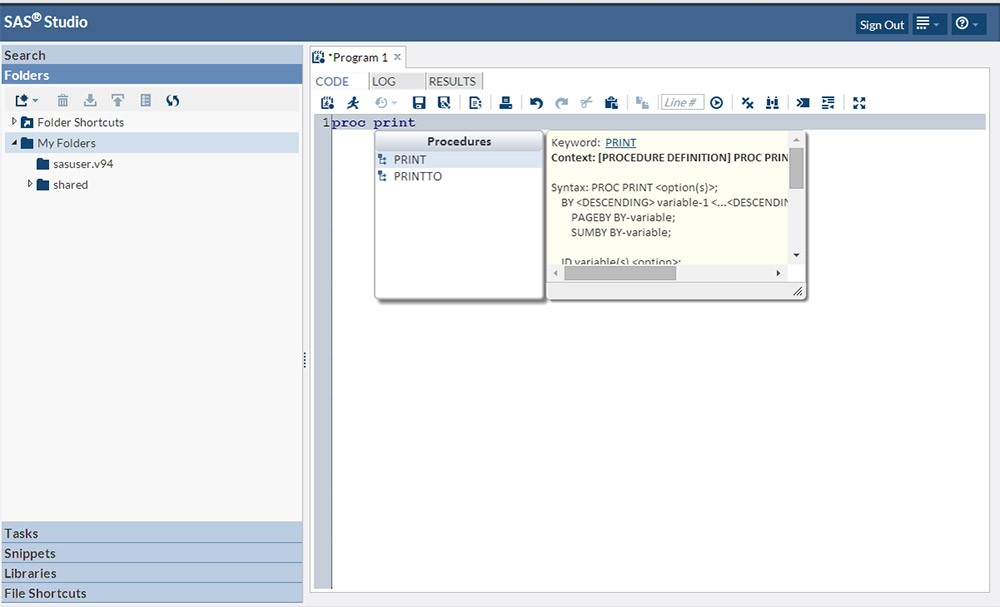Screen dimensions: 1000x607
Task: Click the syntax help scroll down arrow
Action: coord(796,255)
